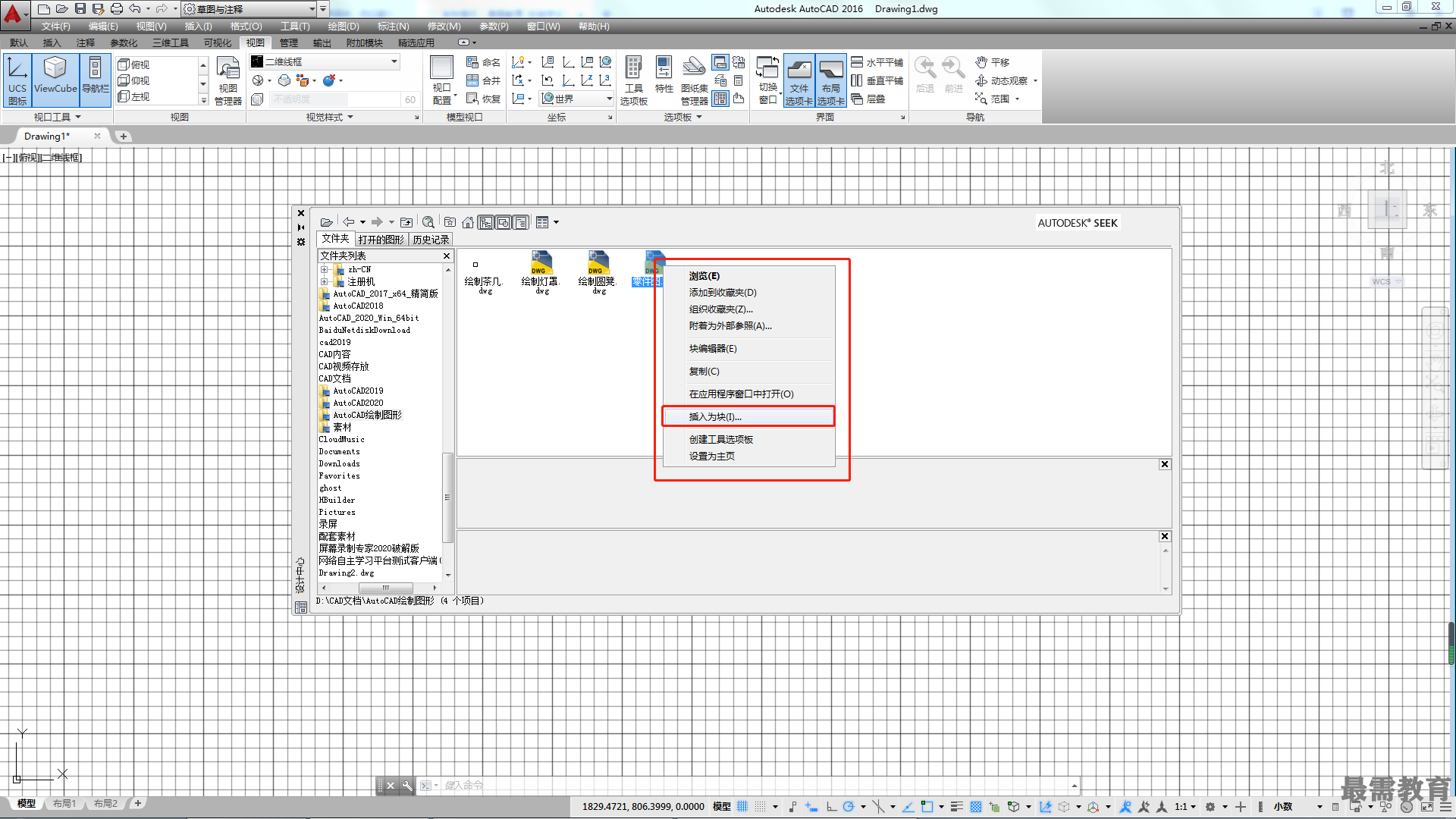The width and height of the screenshot is (1456, 819).
Task: Open the workspace 草图与注释 dropdown
Action: tap(249, 9)
